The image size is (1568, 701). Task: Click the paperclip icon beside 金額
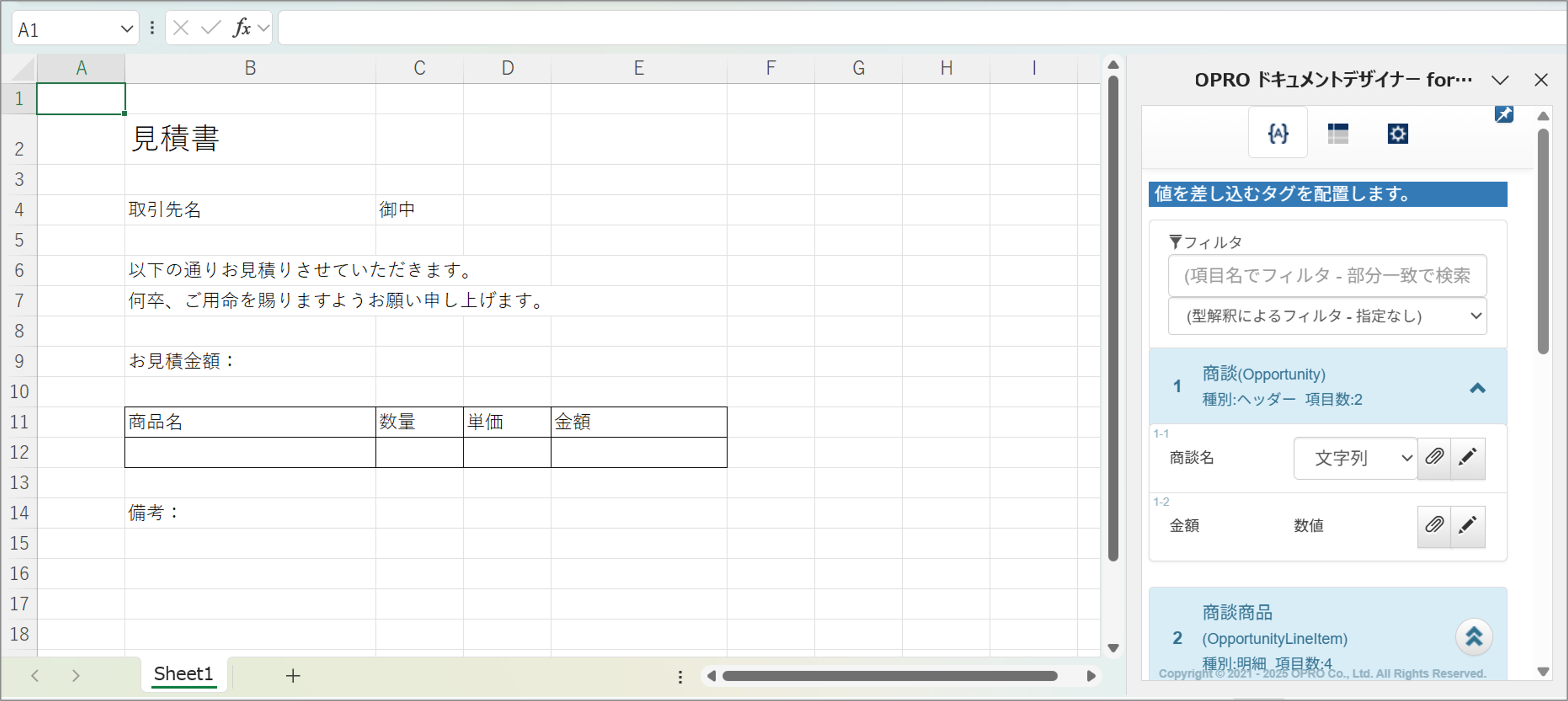[x=1435, y=526]
